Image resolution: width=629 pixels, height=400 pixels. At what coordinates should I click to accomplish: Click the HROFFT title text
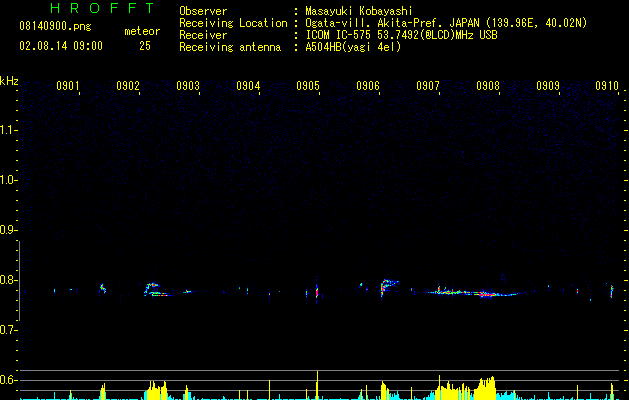[x=103, y=8]
